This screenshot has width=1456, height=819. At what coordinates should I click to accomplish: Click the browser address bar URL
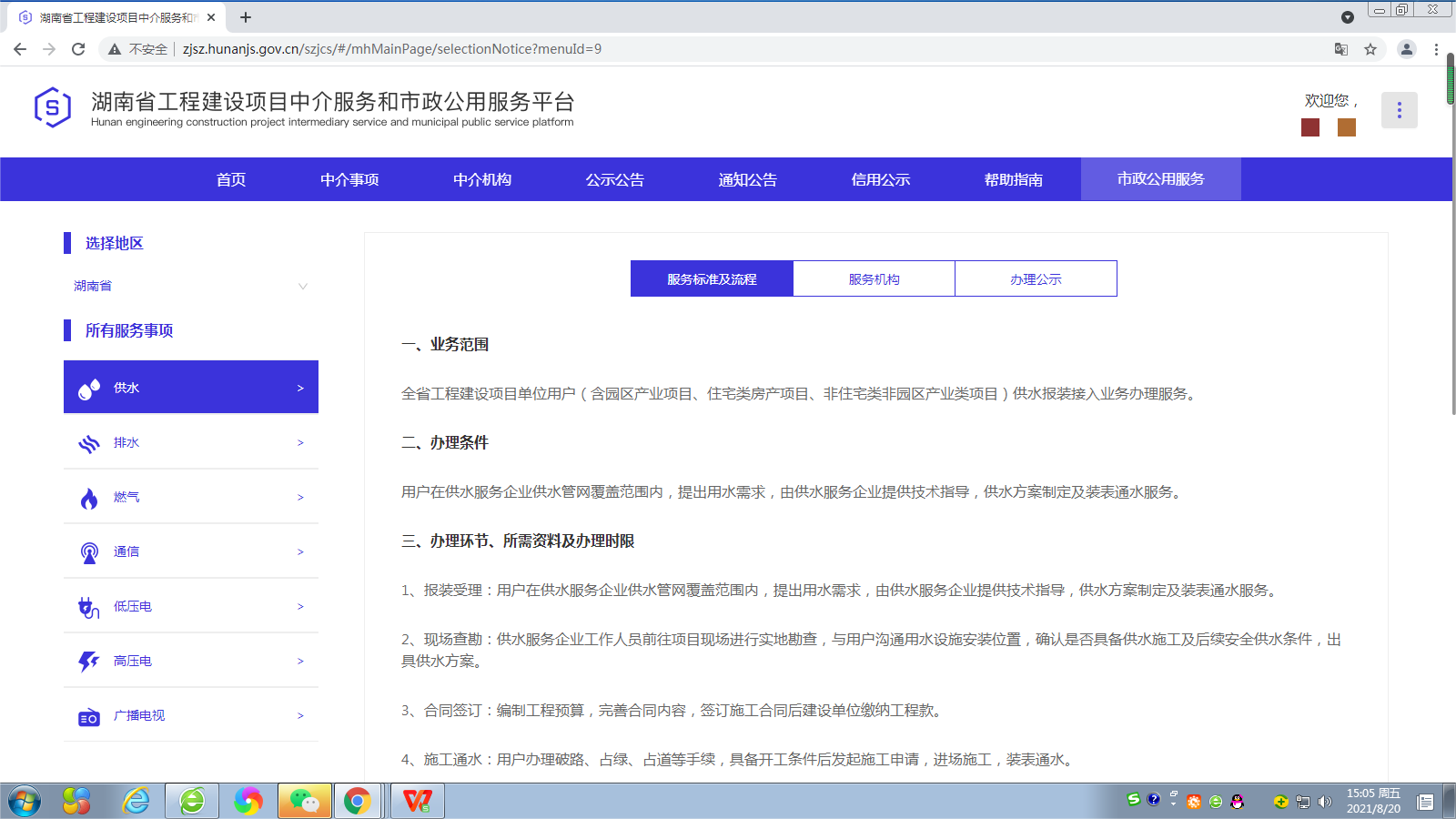391,49
